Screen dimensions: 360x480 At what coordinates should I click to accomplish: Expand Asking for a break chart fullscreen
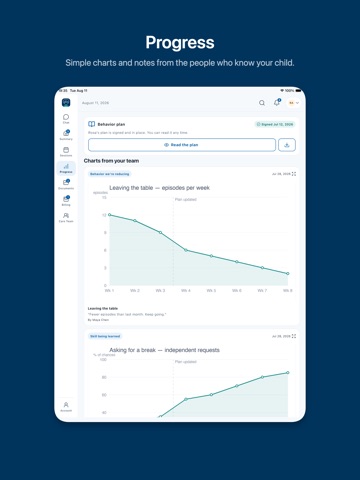pyautogui.click(x=294, y=336)
